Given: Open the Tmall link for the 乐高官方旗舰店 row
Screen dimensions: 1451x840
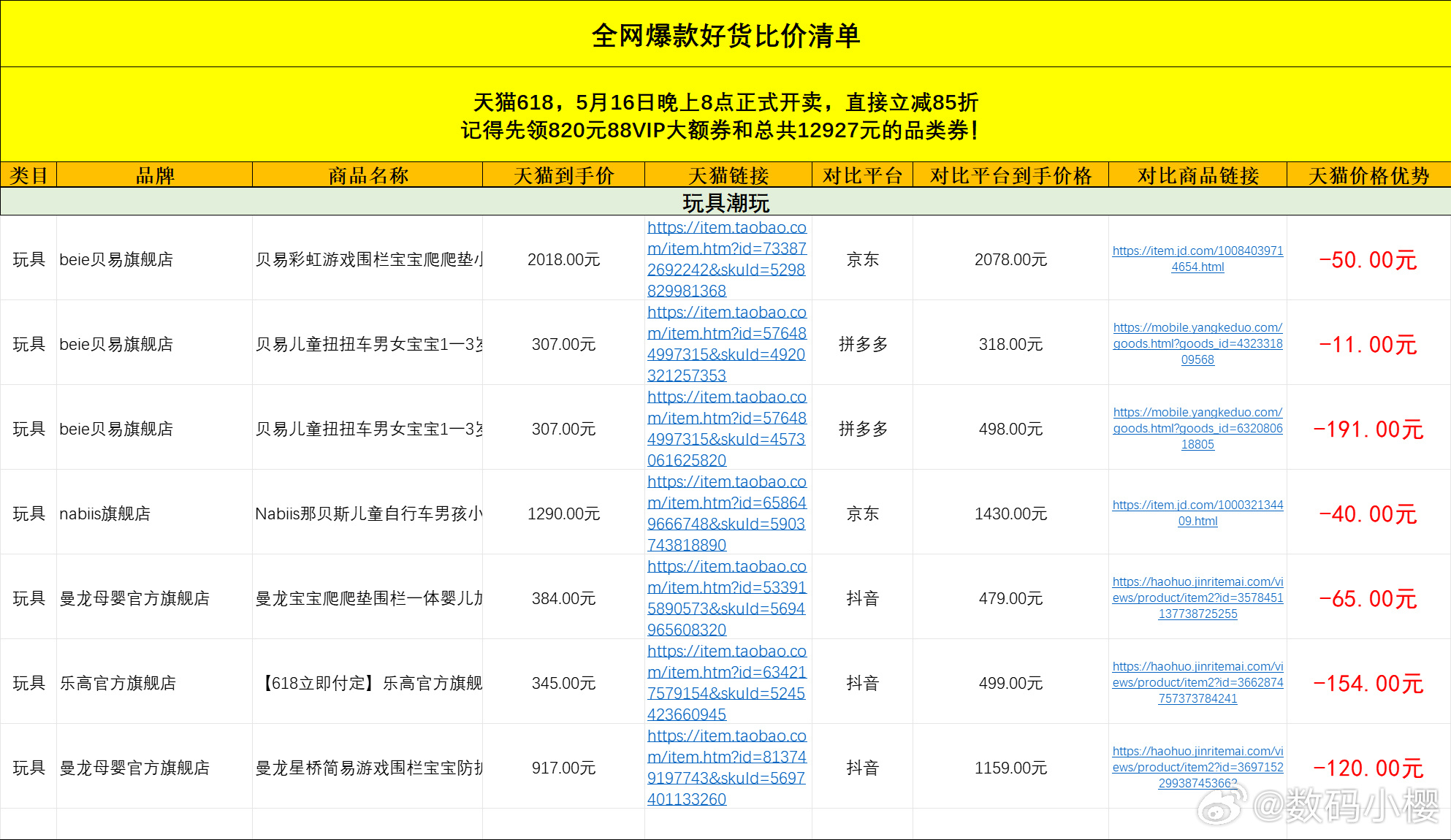Looking at the screenshot, I should (x=727, y=682).
